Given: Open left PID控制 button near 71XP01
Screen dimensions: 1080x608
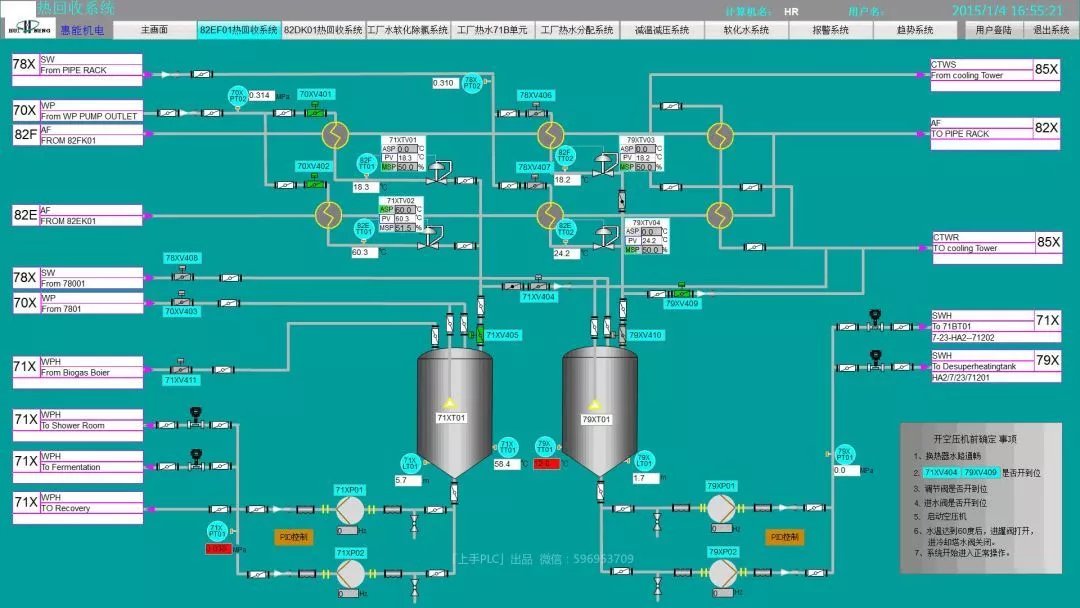Looking at the screenshot, I should tap(293, 537).
